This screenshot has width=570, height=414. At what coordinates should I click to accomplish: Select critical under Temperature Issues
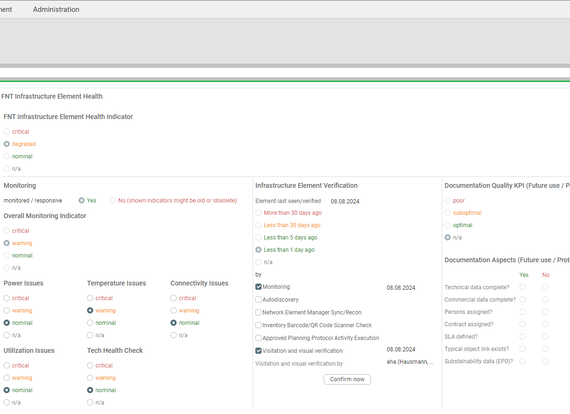(x=90, y=298)
